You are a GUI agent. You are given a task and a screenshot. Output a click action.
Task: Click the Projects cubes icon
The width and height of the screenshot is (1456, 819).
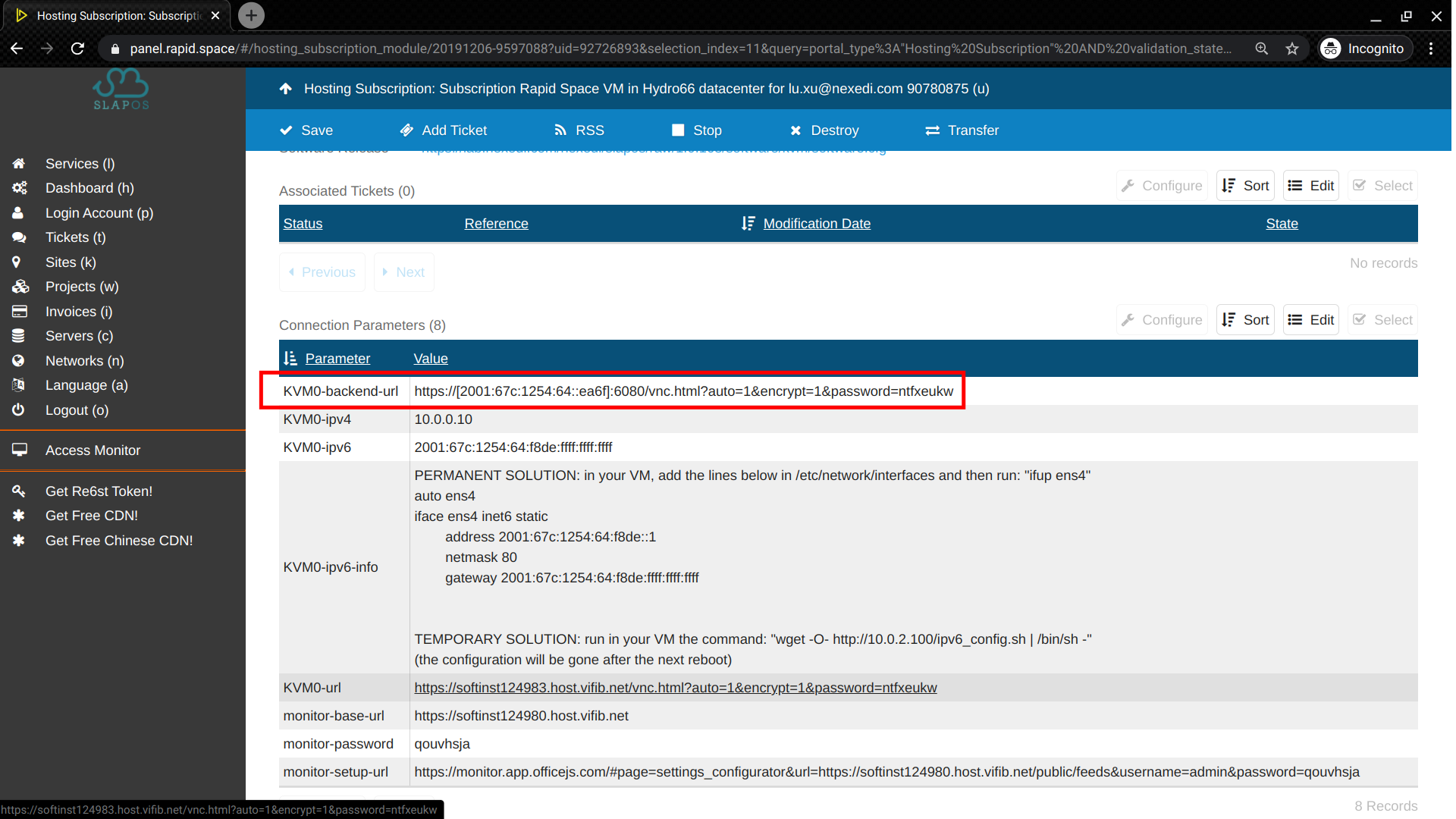tap(20, 287)
